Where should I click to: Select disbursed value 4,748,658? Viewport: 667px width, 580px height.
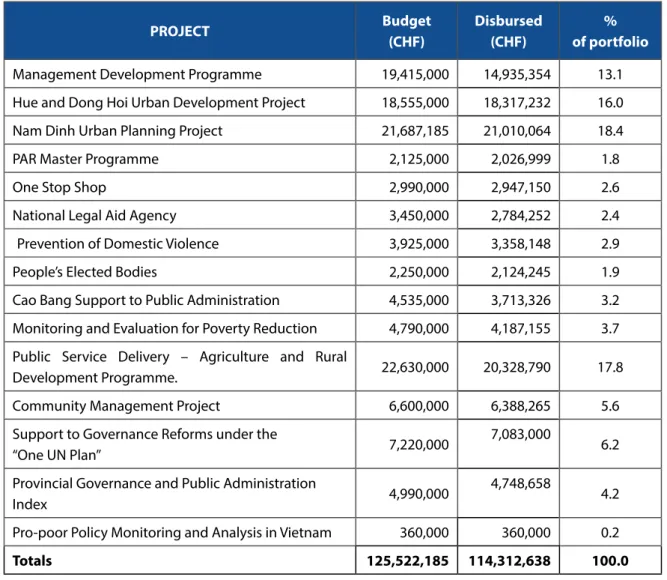[521, 483]
